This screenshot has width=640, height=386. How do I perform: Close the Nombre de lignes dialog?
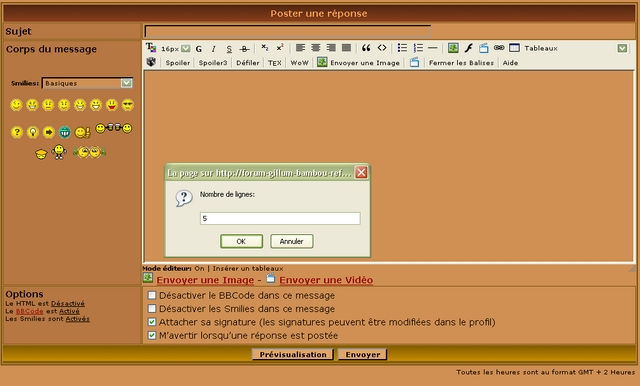361,173
